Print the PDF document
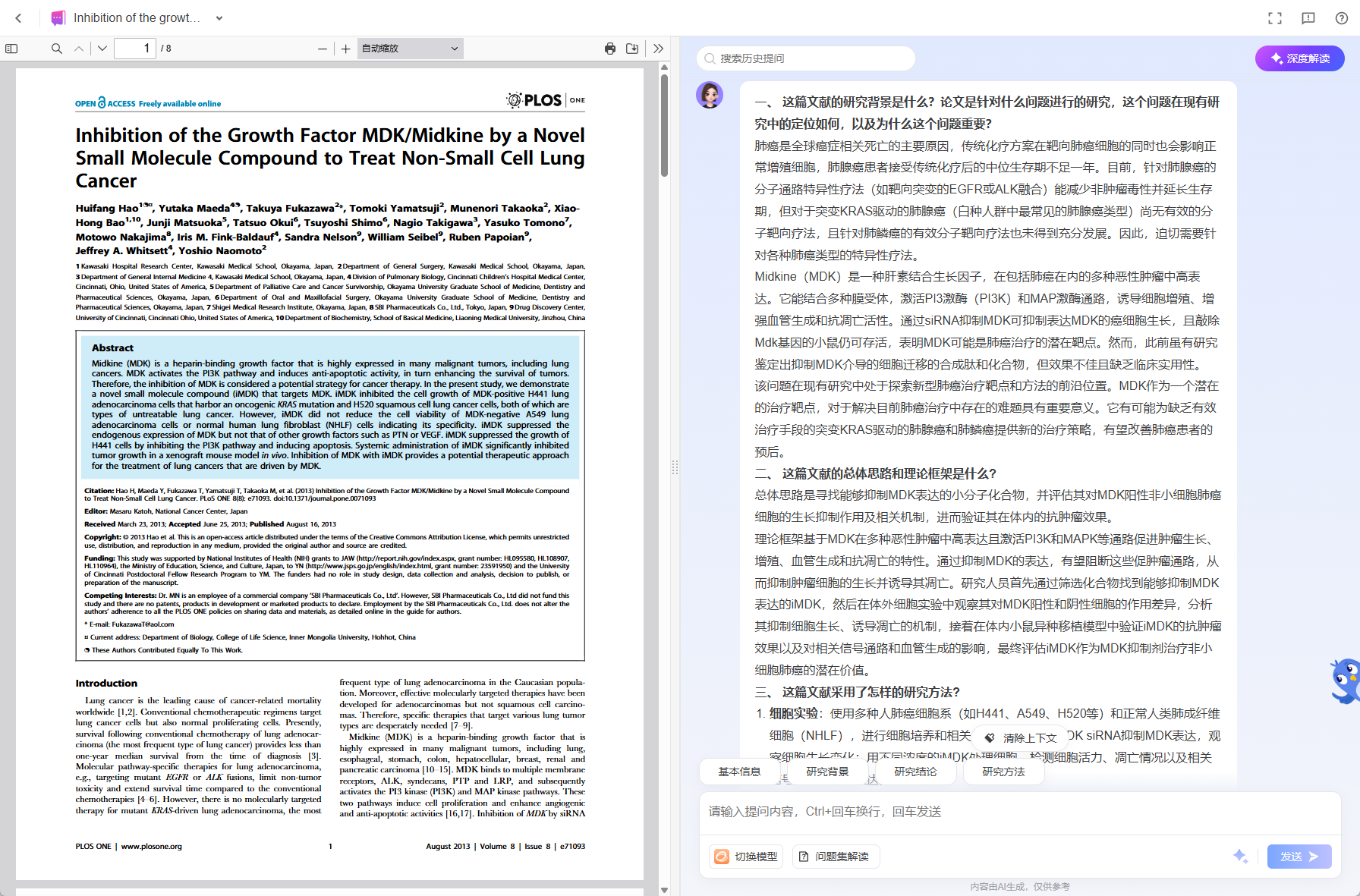This screenshot has height=896, width=1360. coord(610,49)
